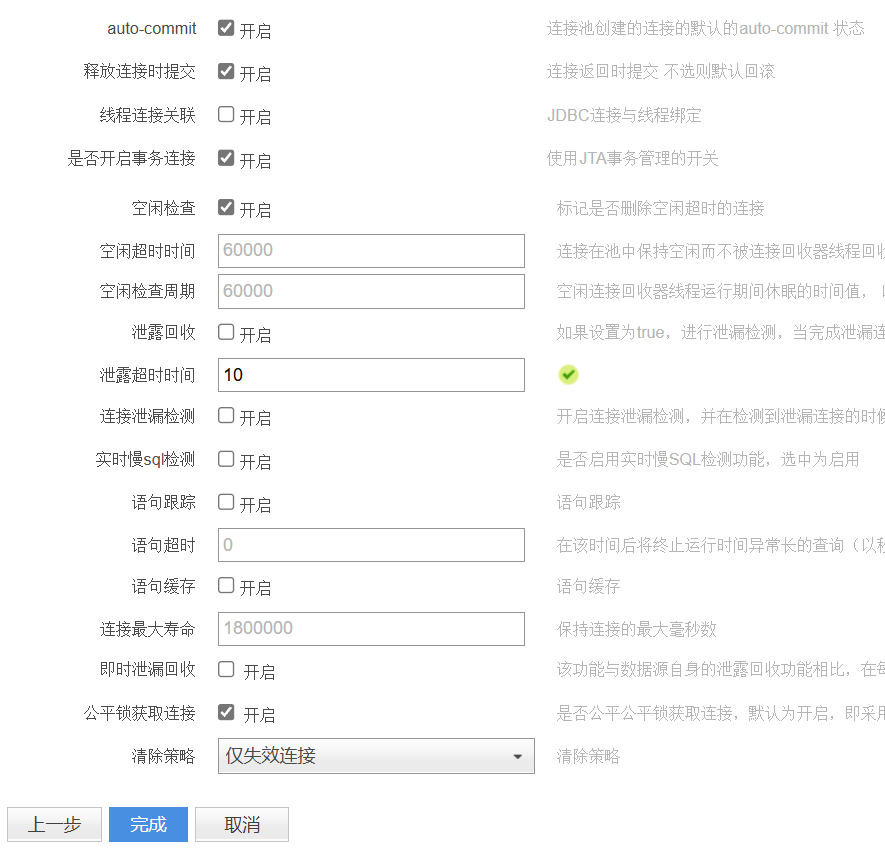Toggle the 是否开启事务连接 checkbox
885x863 pixels.
[x=226, y=158]
